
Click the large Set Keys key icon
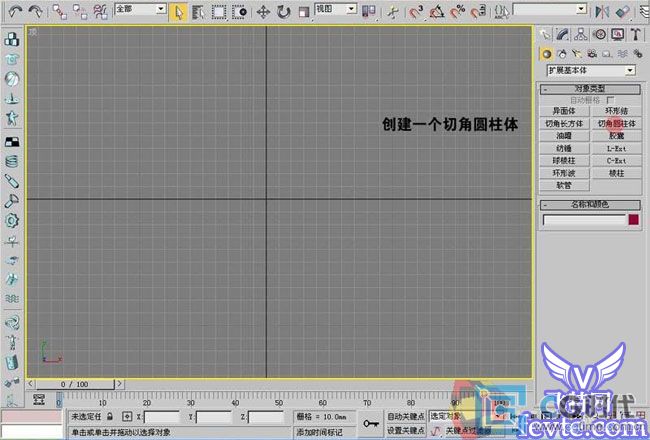[x=371, y=423]
